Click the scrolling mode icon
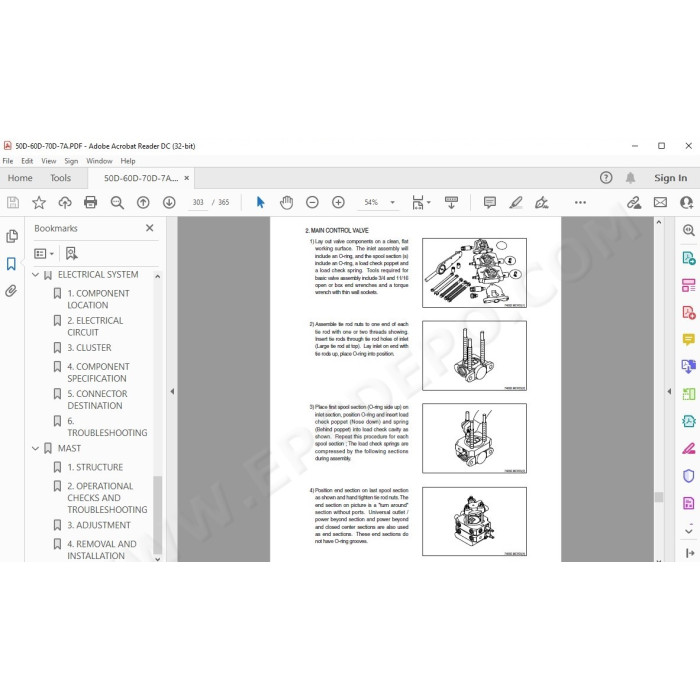This screenshot has width=700, height=700. pyautogui.click(x=451, y=203)
